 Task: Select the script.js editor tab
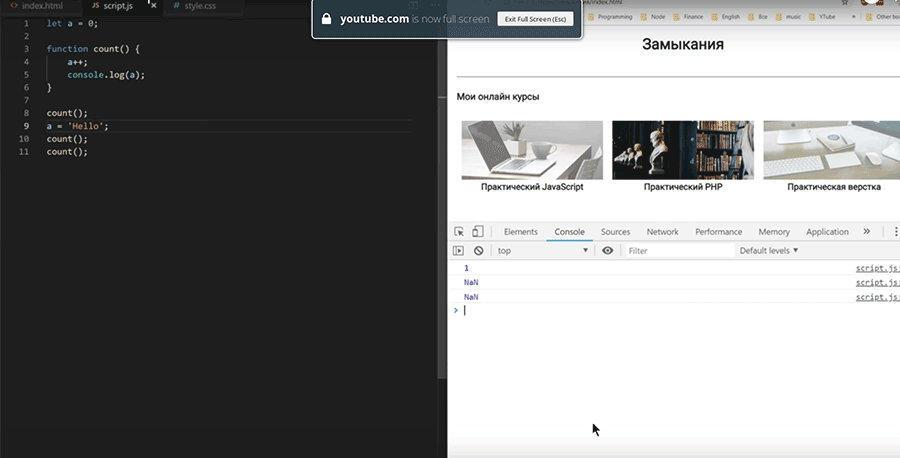pos(118,6)
